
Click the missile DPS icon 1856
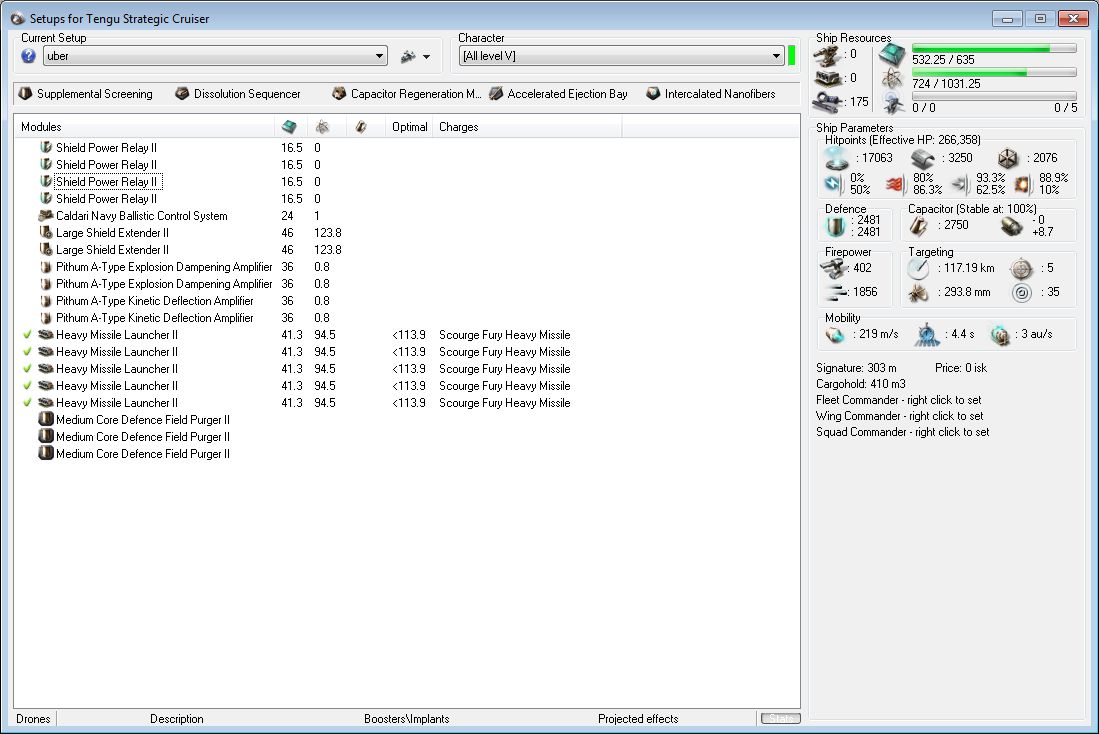(835, 292)
